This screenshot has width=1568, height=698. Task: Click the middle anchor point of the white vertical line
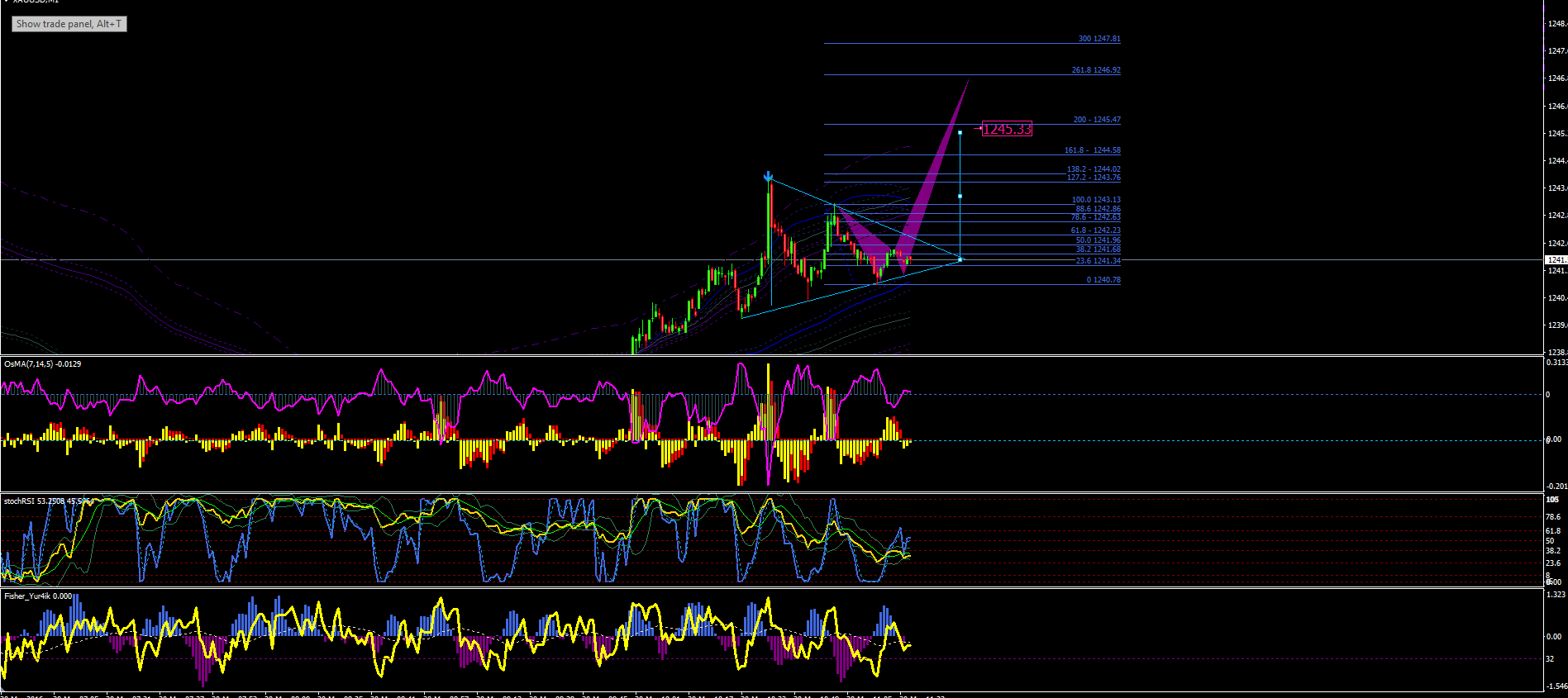960,196
